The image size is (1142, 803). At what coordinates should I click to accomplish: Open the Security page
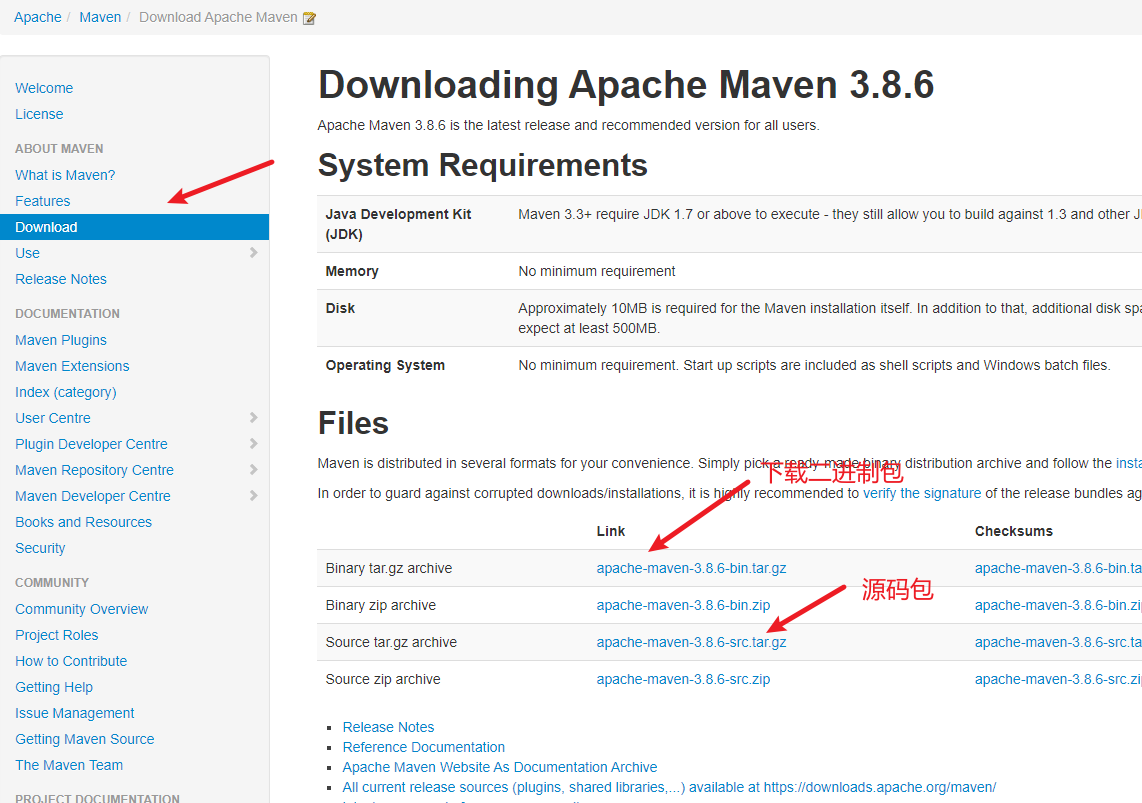40,548
